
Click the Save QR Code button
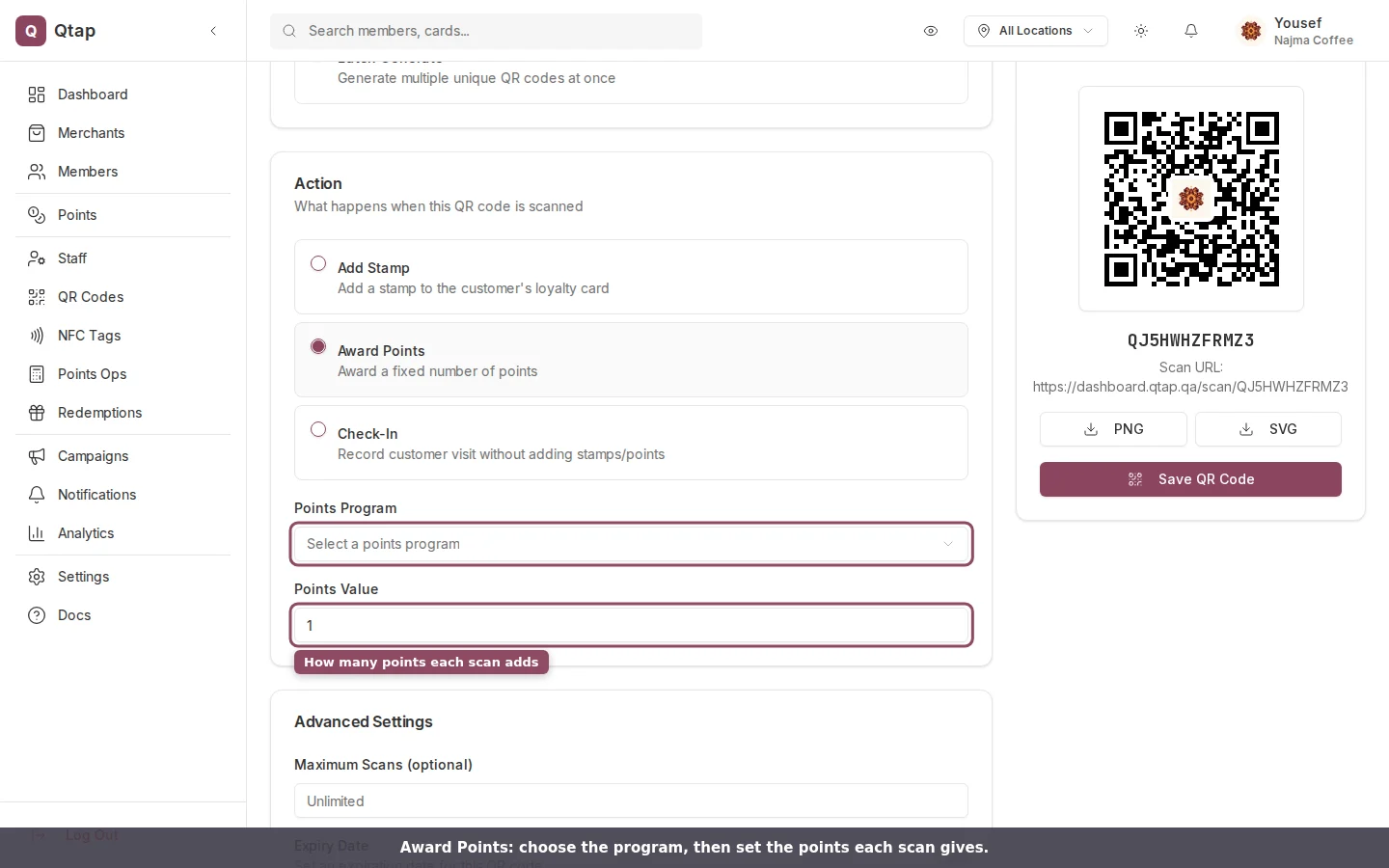[1190, 479]
